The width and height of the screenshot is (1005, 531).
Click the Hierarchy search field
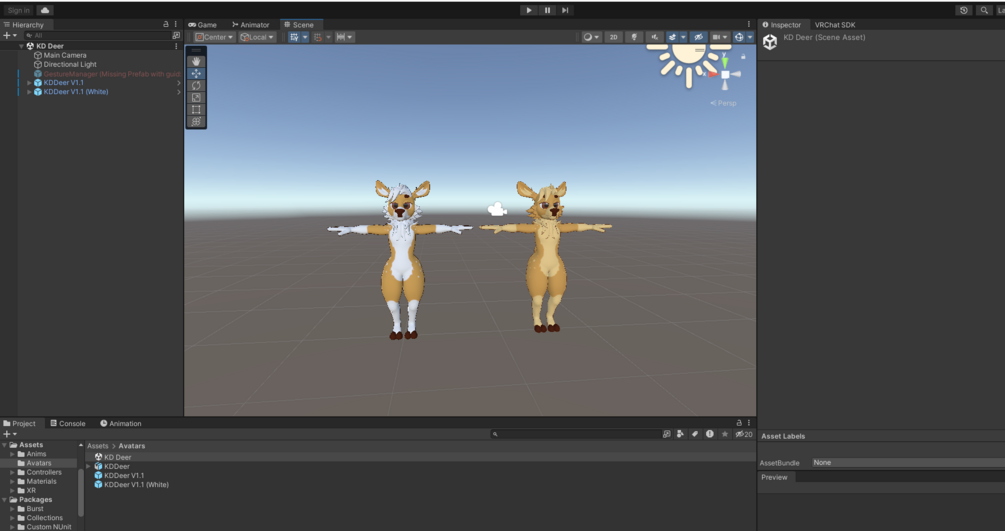point(96,36)
